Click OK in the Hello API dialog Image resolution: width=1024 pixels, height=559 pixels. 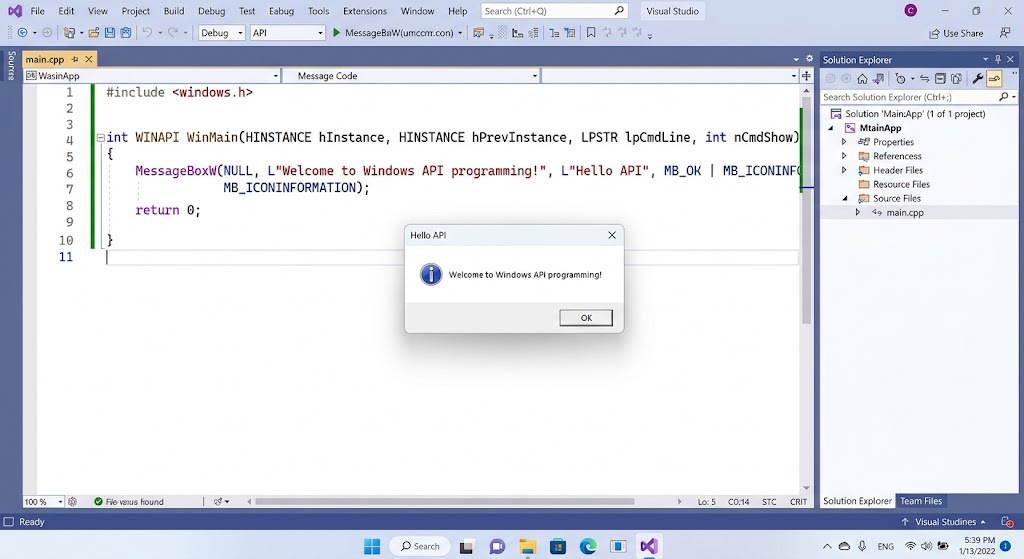click(586, 317)
